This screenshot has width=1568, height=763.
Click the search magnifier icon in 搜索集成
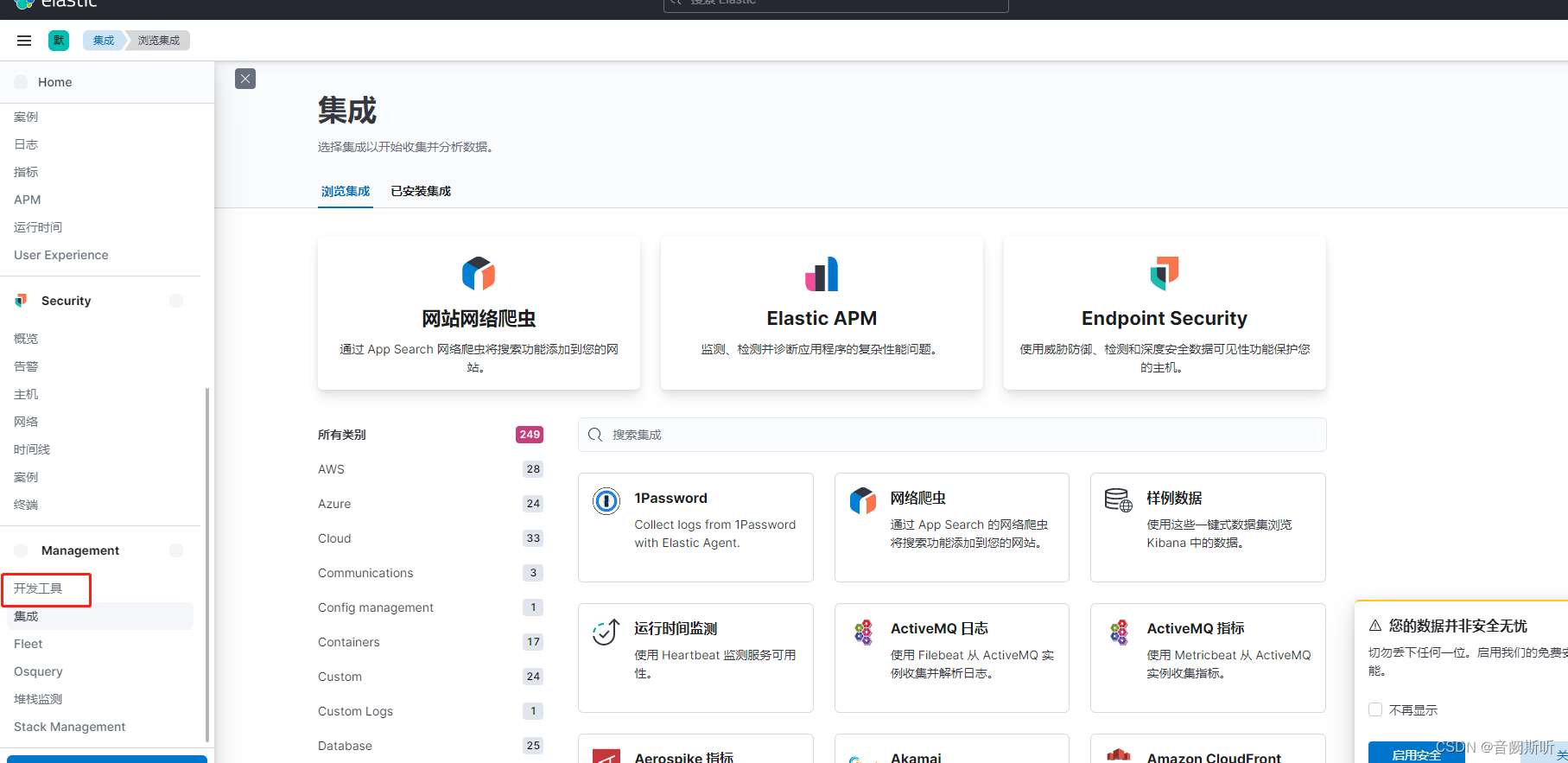(x=595, y=435)
